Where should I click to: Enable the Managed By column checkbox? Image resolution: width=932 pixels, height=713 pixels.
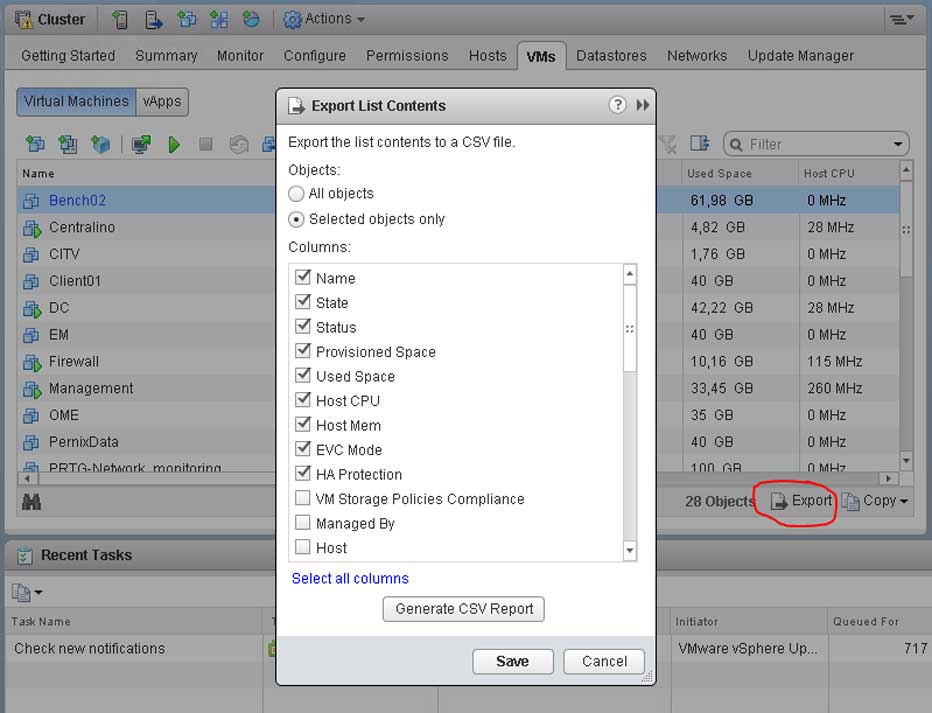coord(303,523)
